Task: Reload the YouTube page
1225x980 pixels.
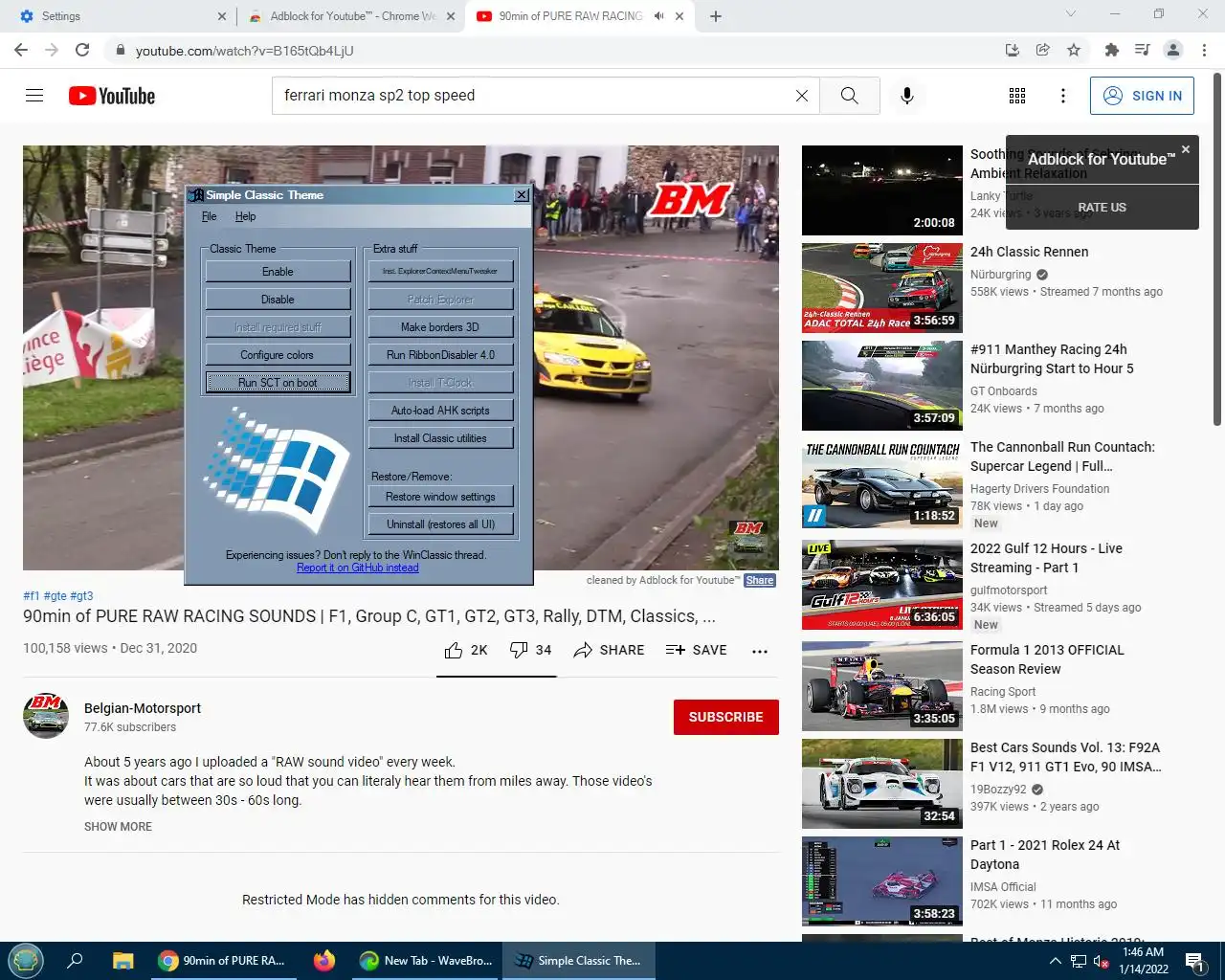Action: pos(82,50)
